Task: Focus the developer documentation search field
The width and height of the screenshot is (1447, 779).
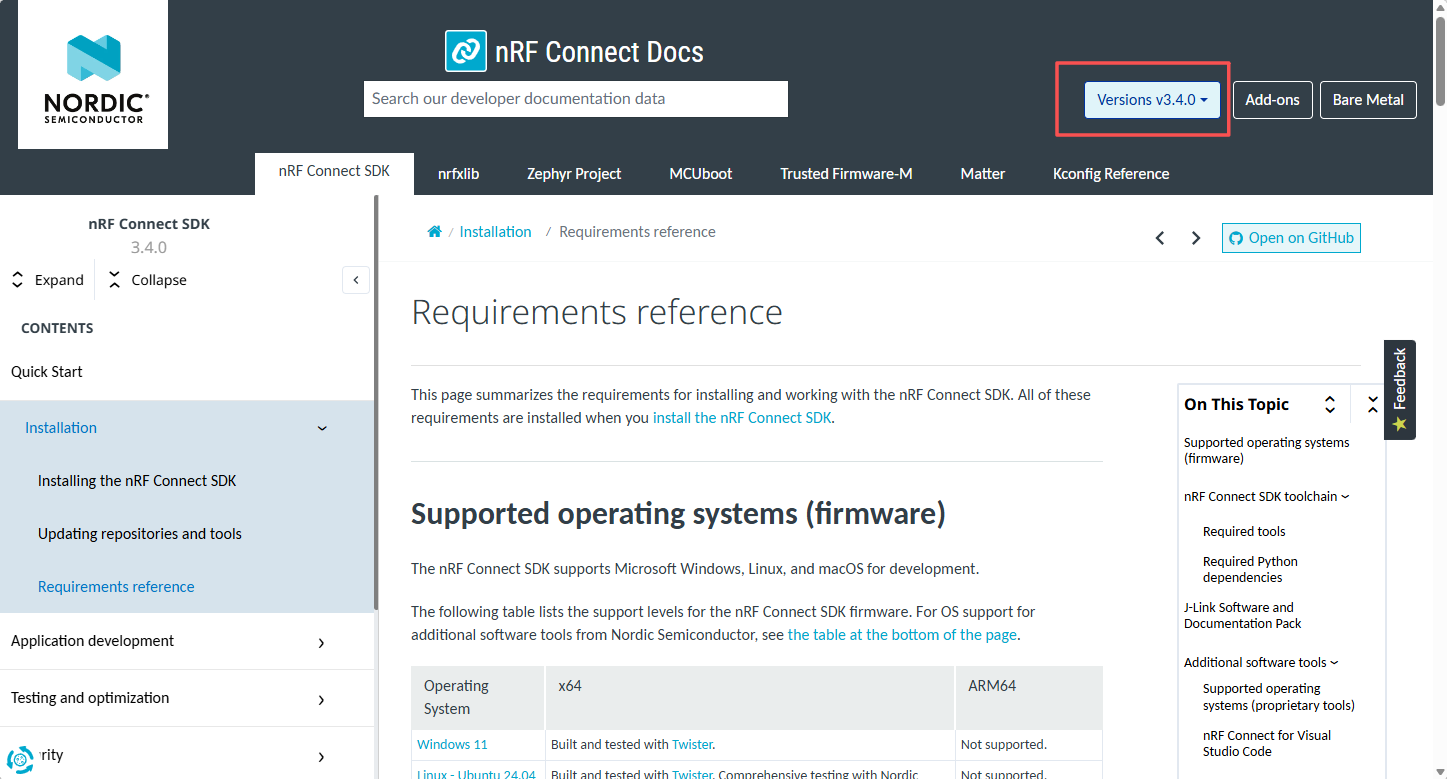Action: [576, 99]
